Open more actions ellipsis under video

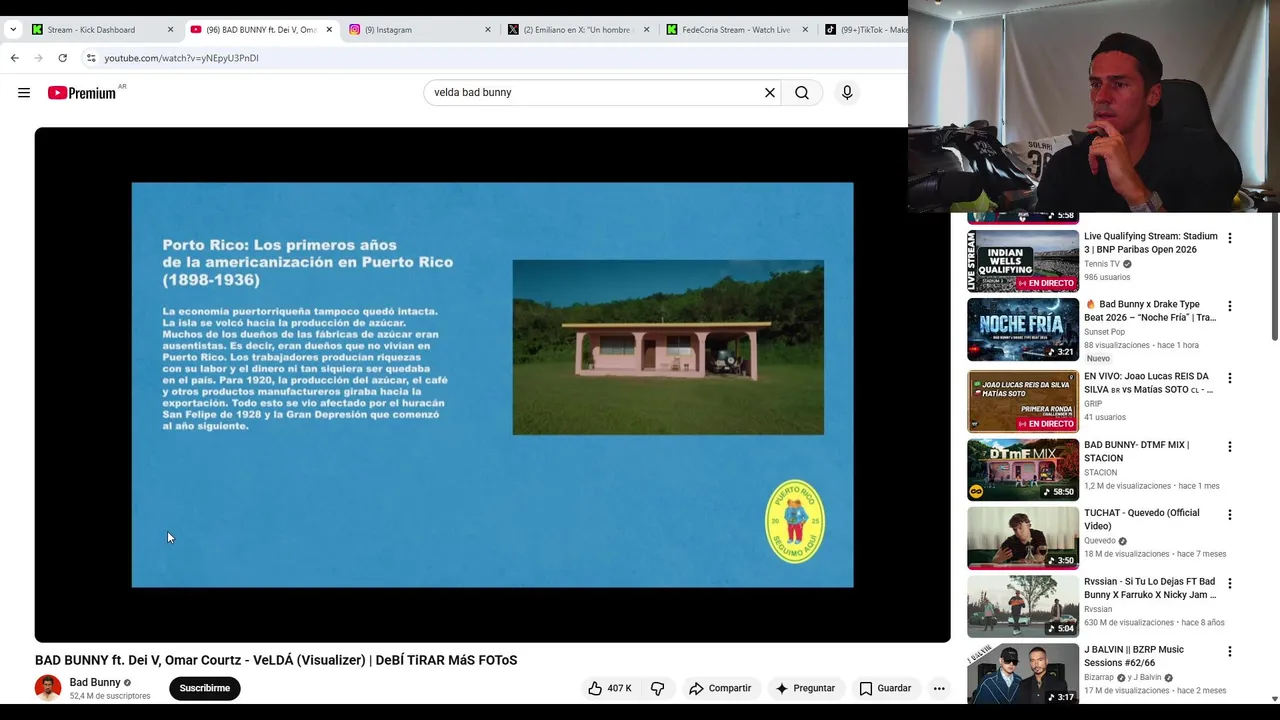click(x=938, y=688)
